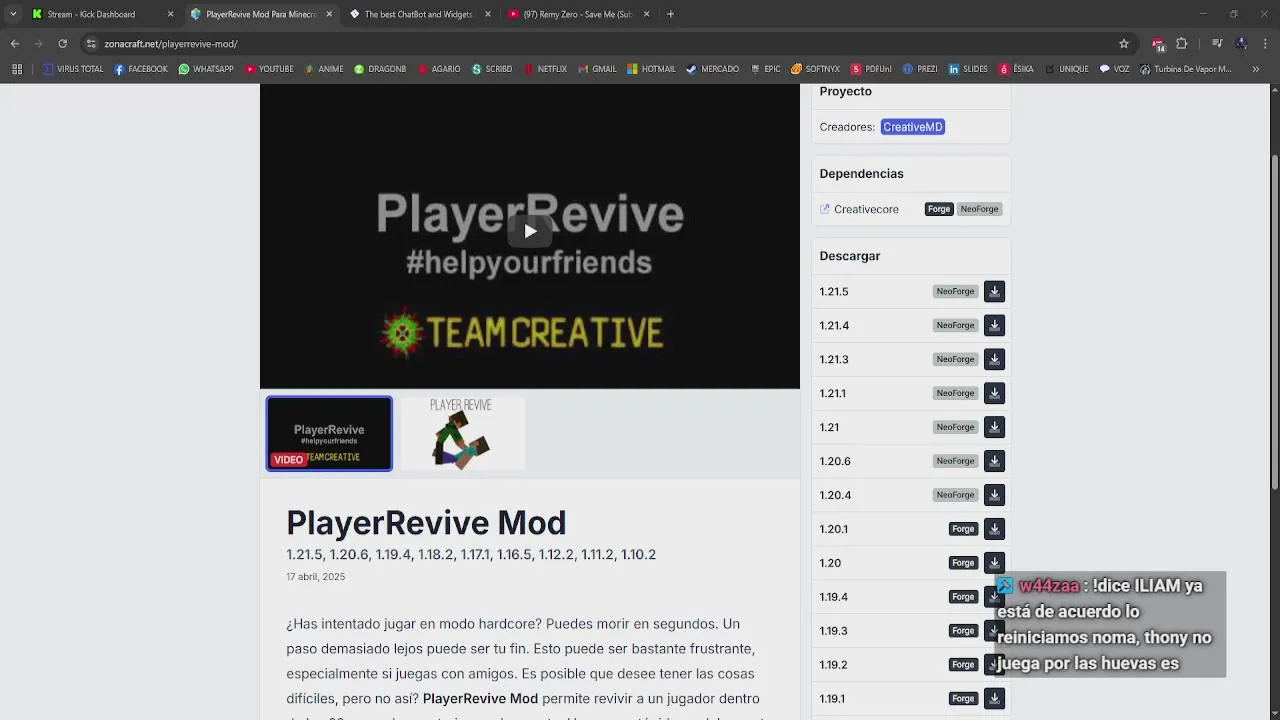
Task: Download version 1.20.1 Forge
Action: pyautogui.click(x=994, y=529)
